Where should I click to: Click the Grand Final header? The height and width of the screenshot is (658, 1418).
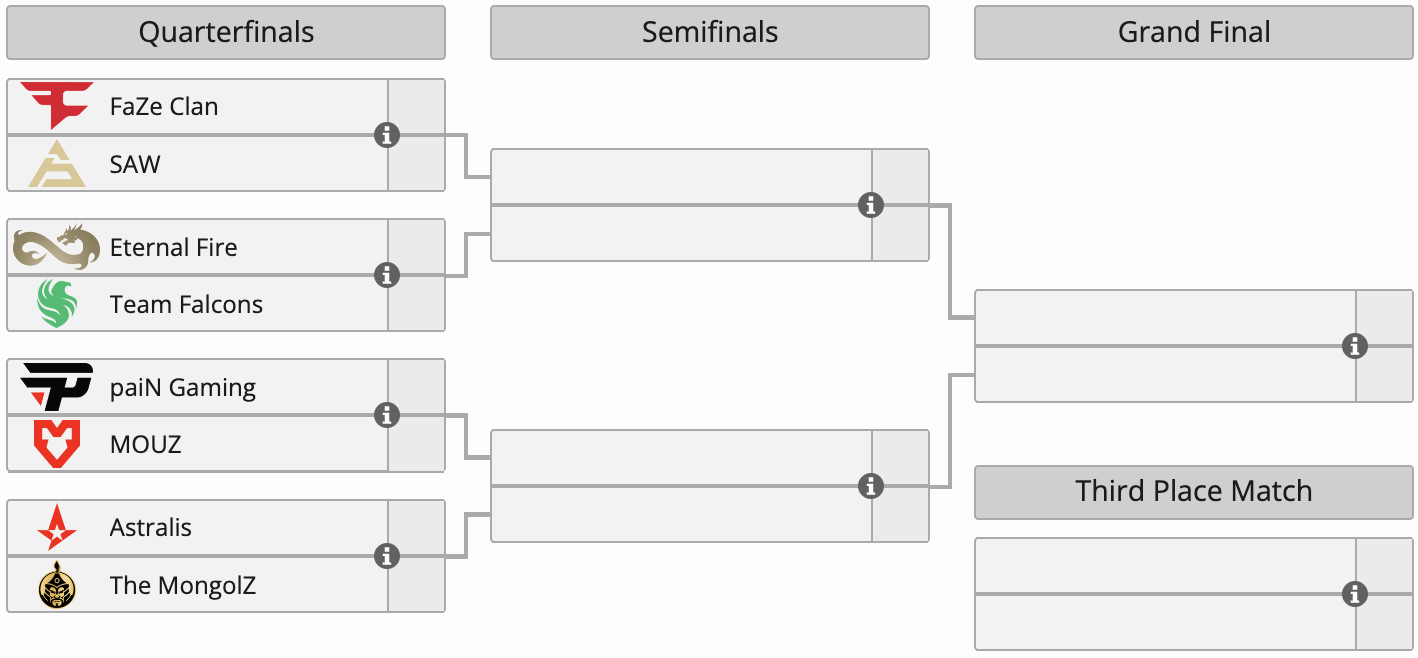click(x=1194, y=33)
